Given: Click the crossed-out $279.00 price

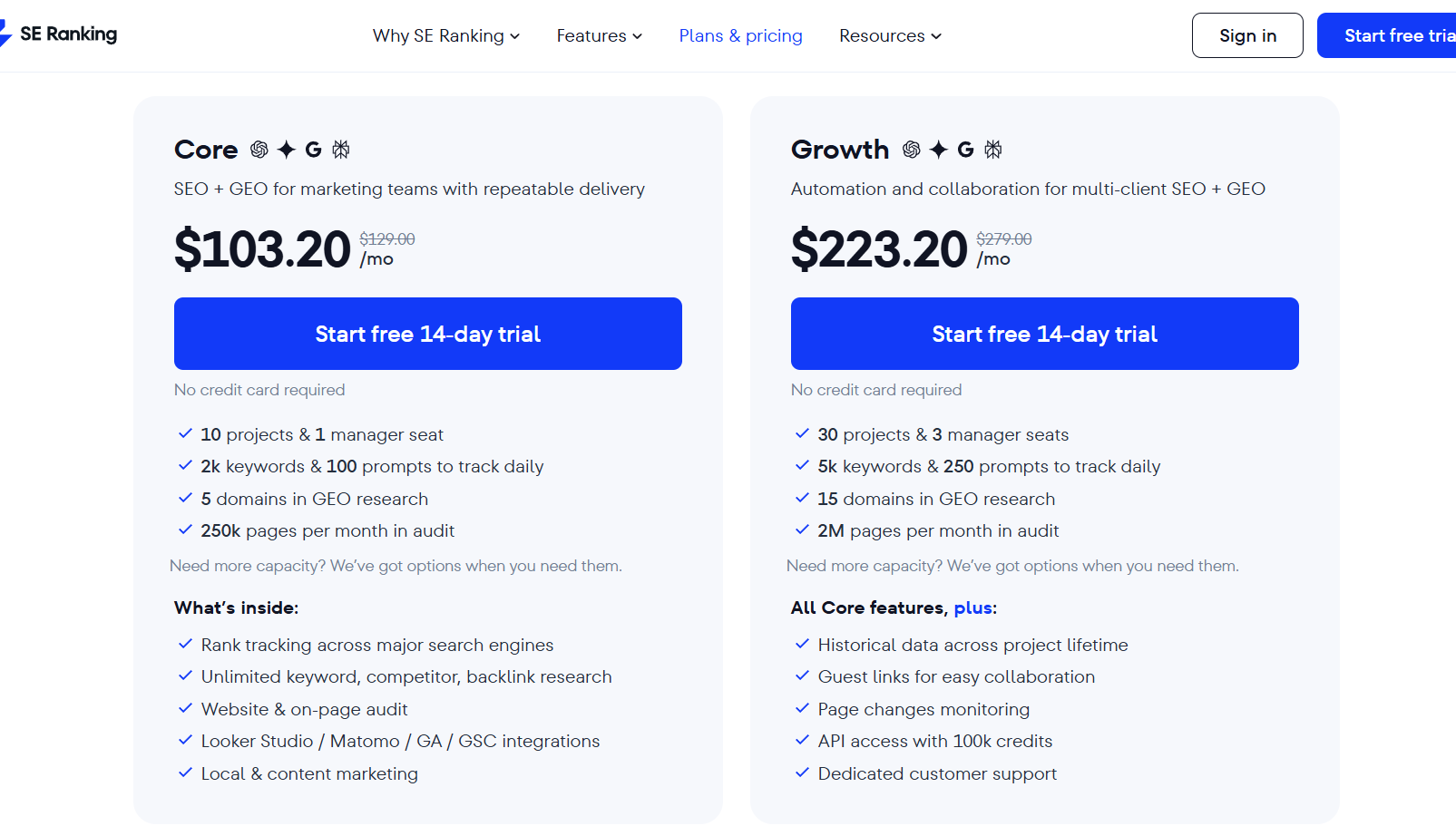Looking at the screenshot, I should [1003, 238].
